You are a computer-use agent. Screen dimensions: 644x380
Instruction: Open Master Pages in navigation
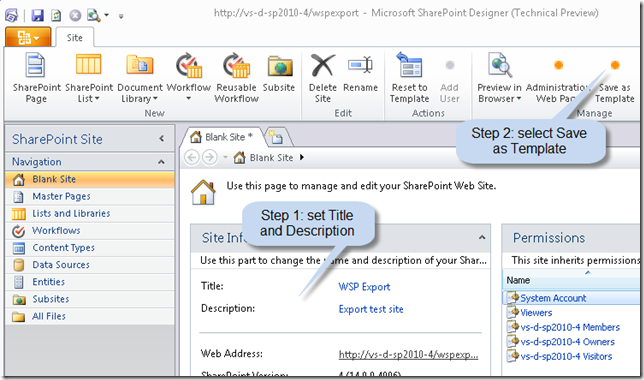pos(90,196)
